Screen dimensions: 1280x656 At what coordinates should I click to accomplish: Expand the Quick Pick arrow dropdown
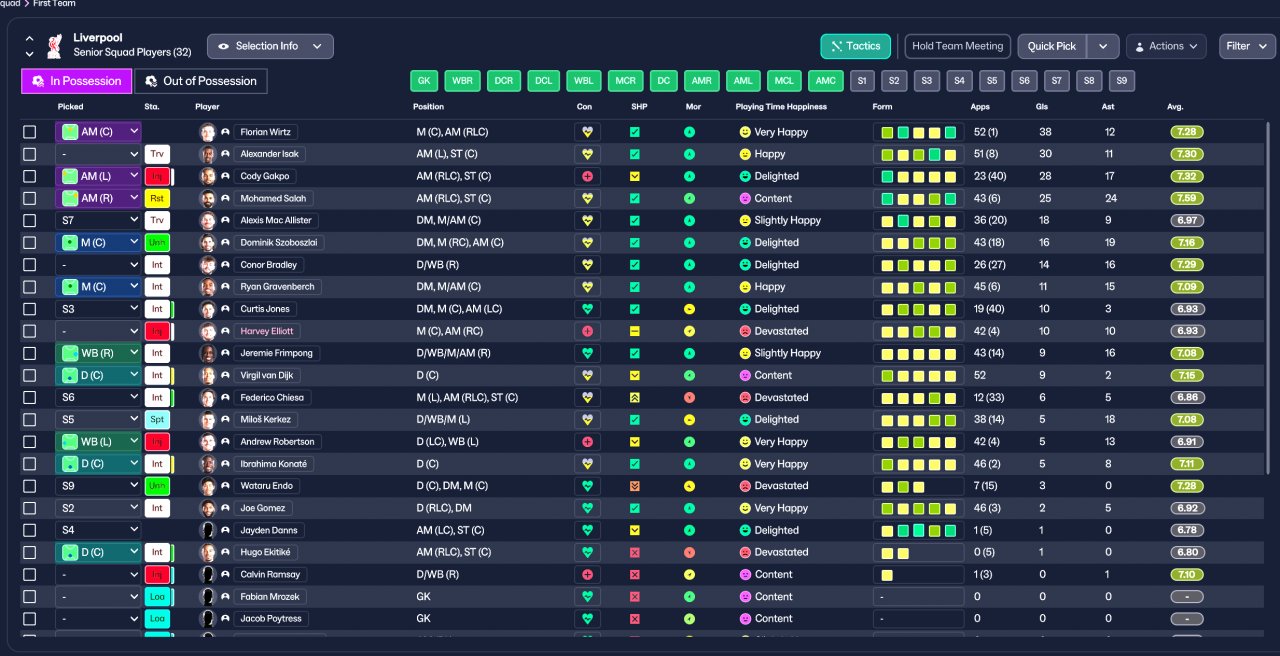click(x=1103, y=46)
